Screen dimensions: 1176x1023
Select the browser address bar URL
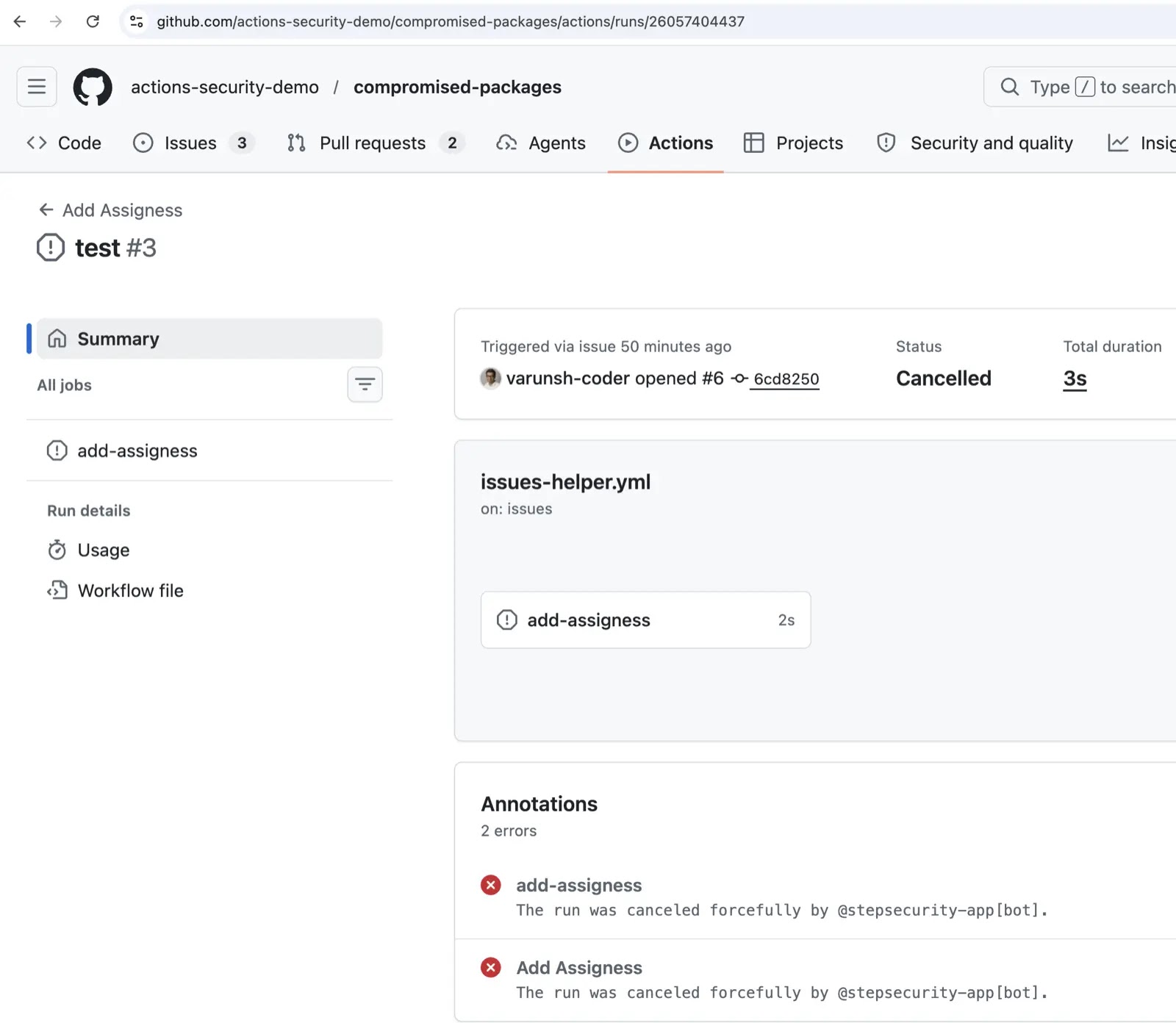[x=451, y=21]
